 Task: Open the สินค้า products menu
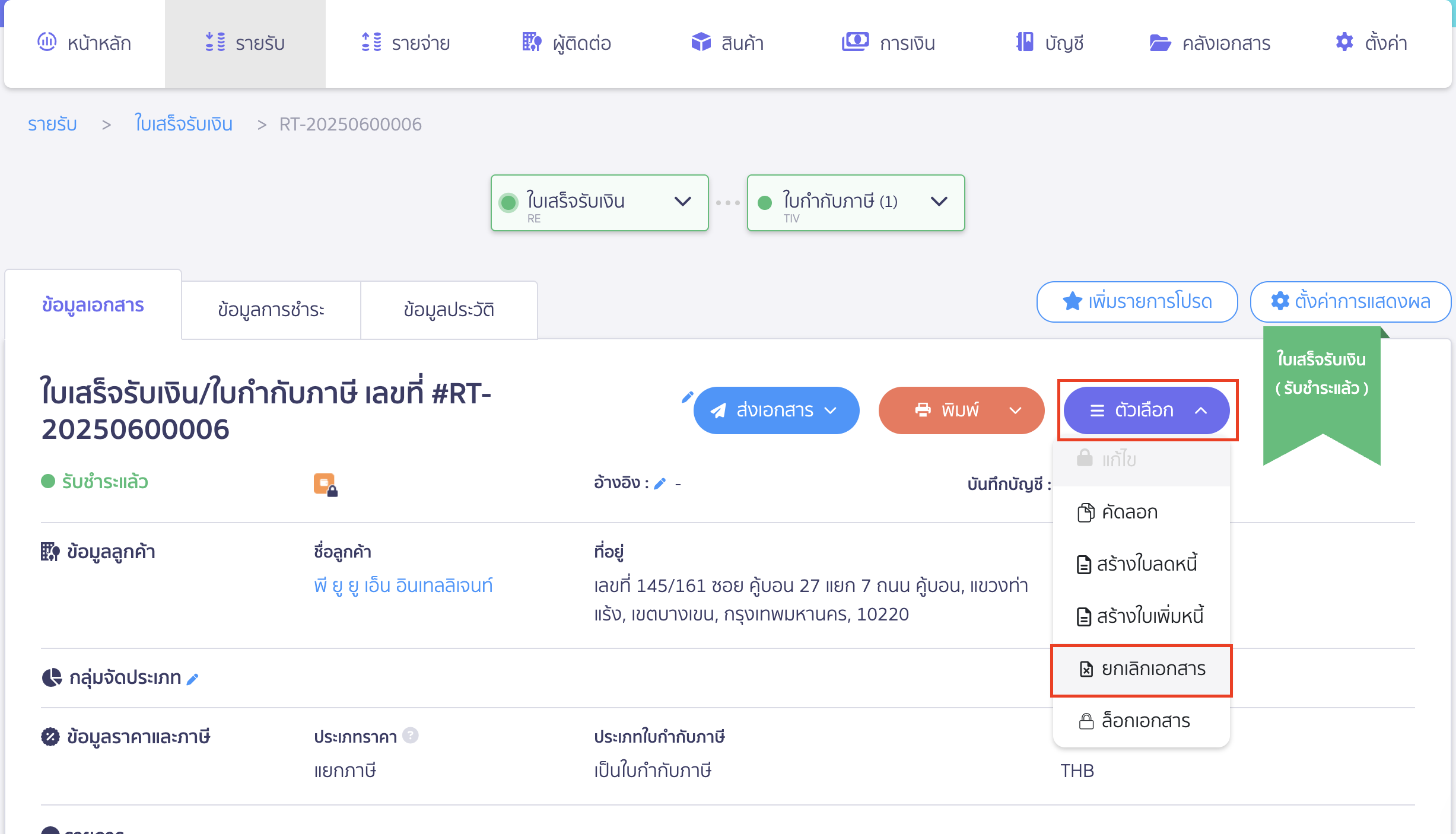pyautogui.click(x=727, y=43)
